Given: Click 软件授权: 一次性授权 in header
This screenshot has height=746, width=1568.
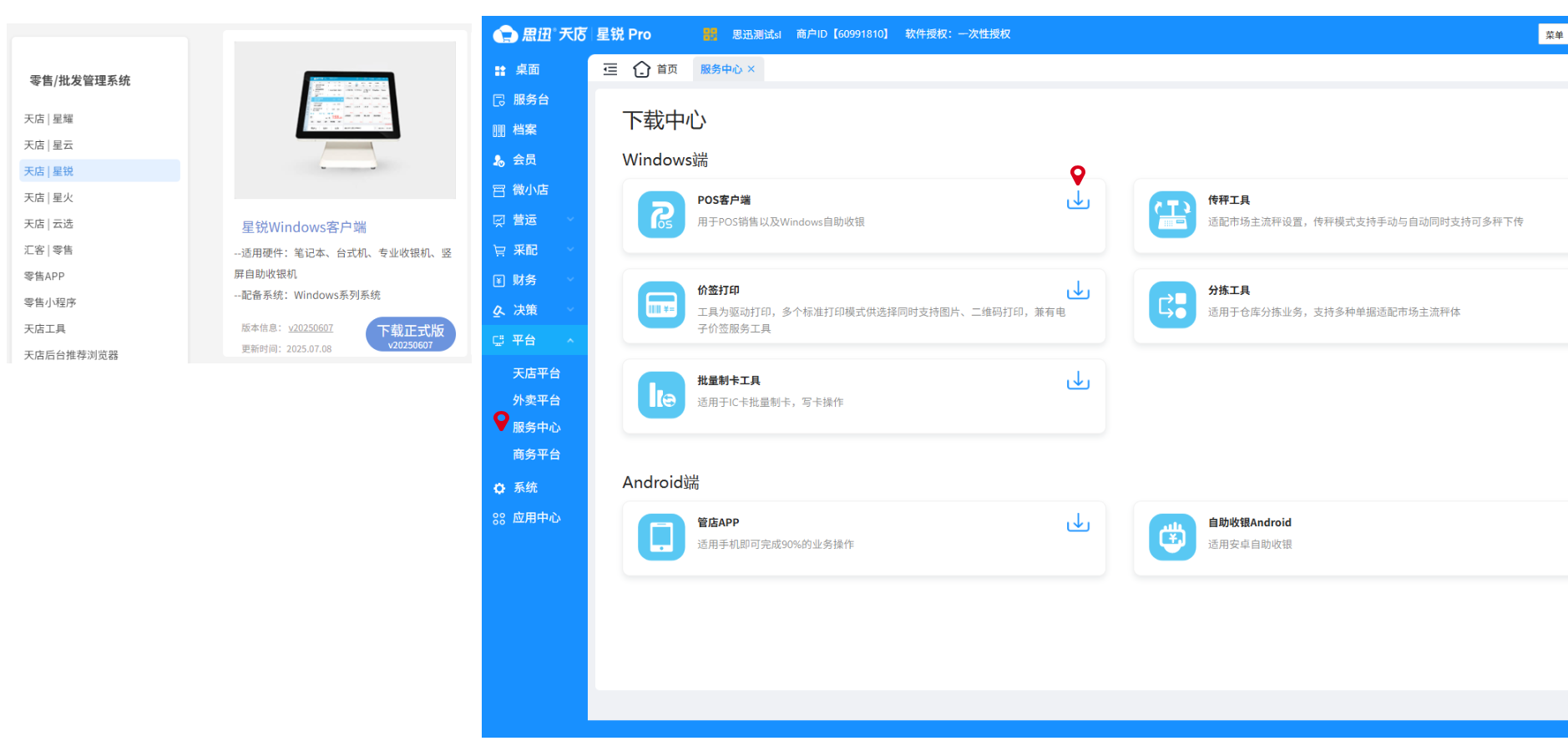Looking at the screenshot, I should click(958, 34).
